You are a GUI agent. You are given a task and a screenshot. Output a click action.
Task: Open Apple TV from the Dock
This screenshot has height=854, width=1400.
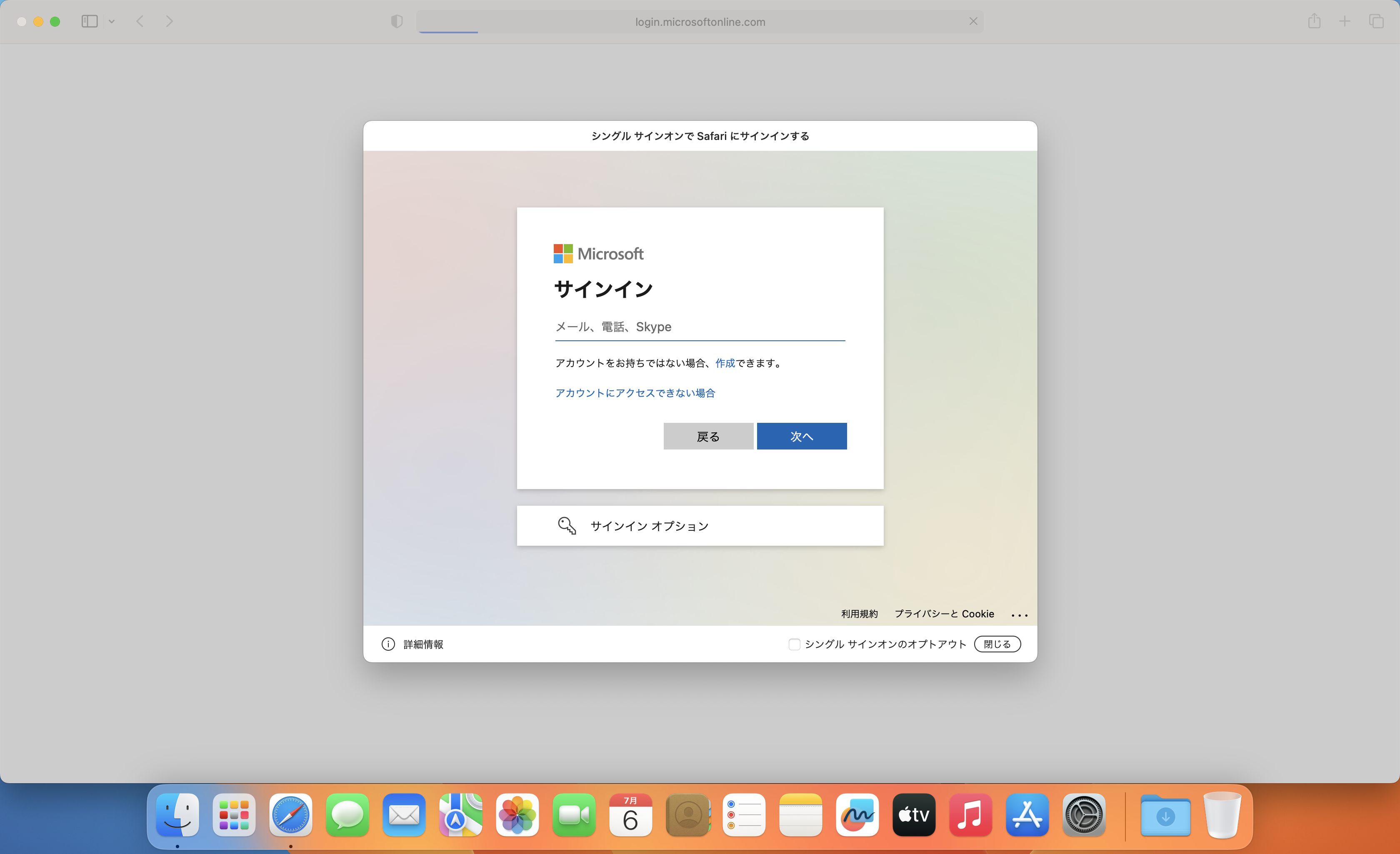coord(914,815)
